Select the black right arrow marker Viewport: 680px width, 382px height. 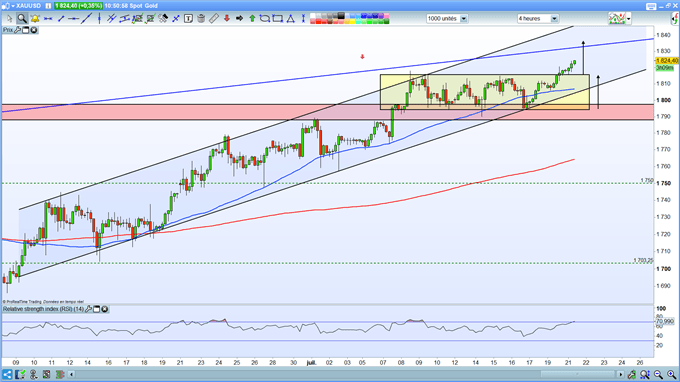pos(239,19)
